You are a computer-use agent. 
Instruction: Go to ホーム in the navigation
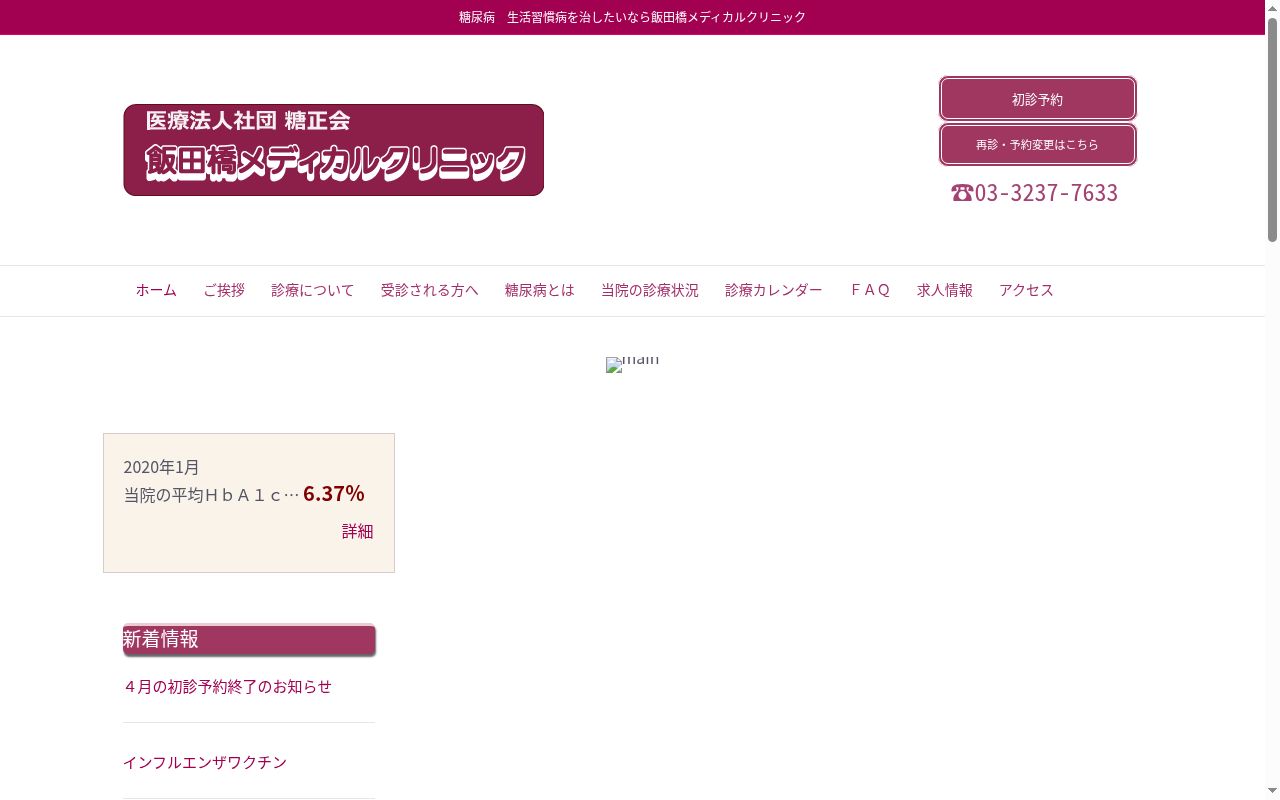pos(156,290)
